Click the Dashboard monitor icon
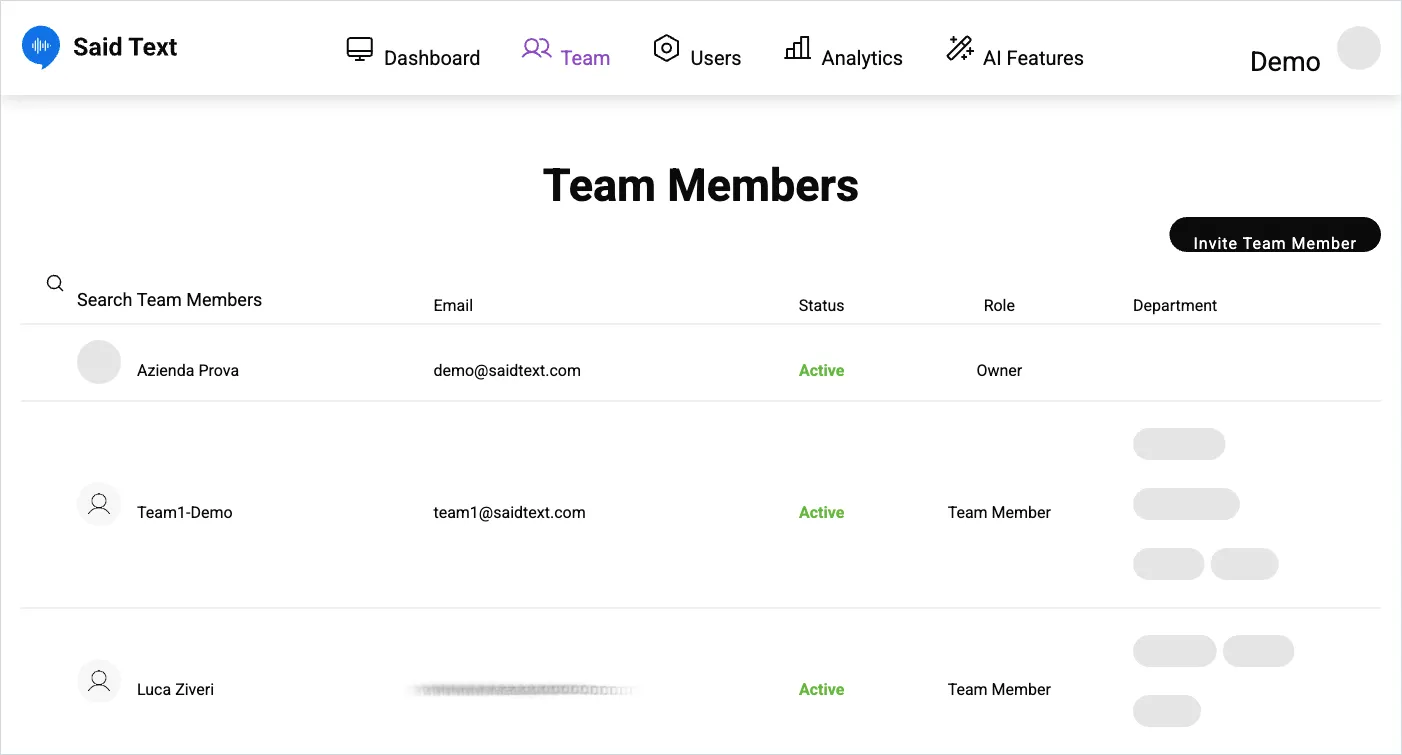The width and height of the screenshot is (1402, 755). pos(360,49)
